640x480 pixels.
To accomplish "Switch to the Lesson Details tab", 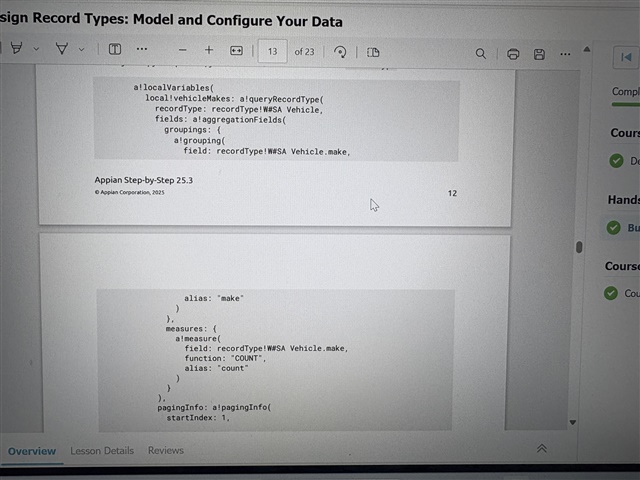I will 102,451.
